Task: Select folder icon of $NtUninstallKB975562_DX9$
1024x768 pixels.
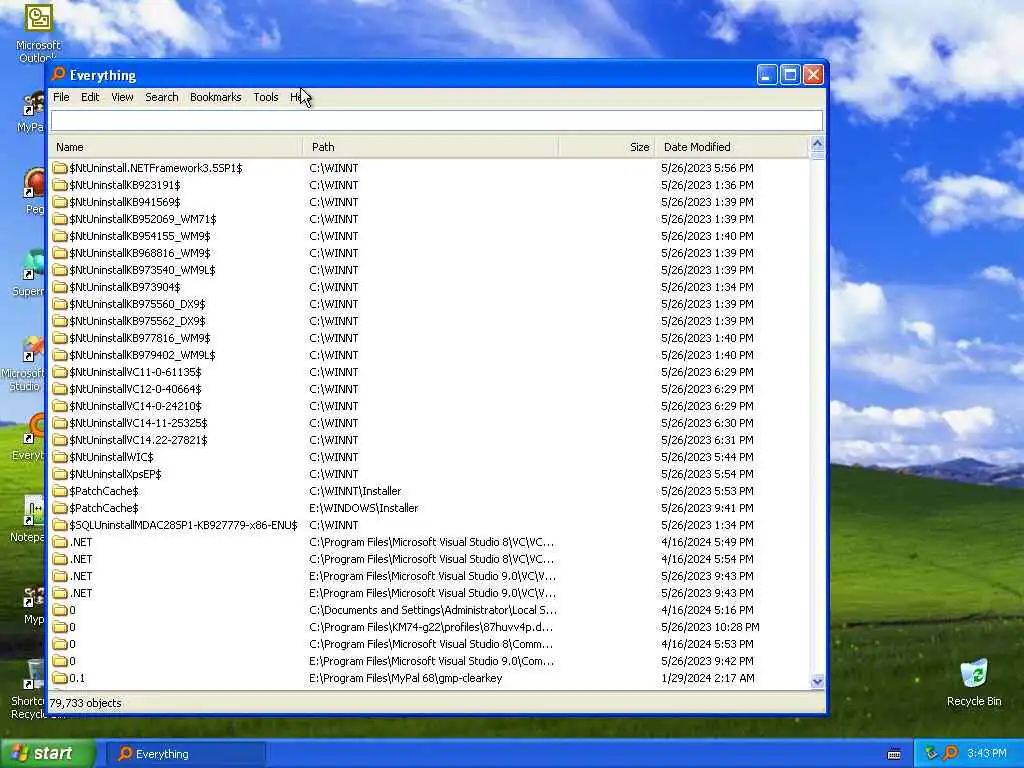Action: [x=60, y=321]
